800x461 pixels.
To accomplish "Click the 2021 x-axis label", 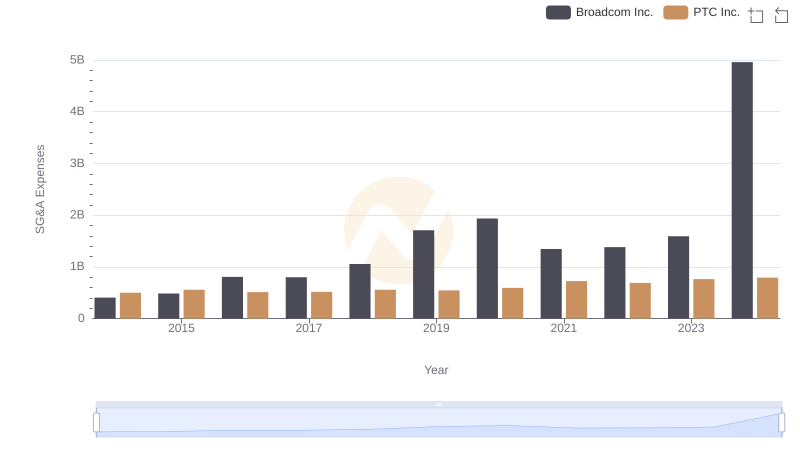I will pyautogui.click(x=563, y=328).
